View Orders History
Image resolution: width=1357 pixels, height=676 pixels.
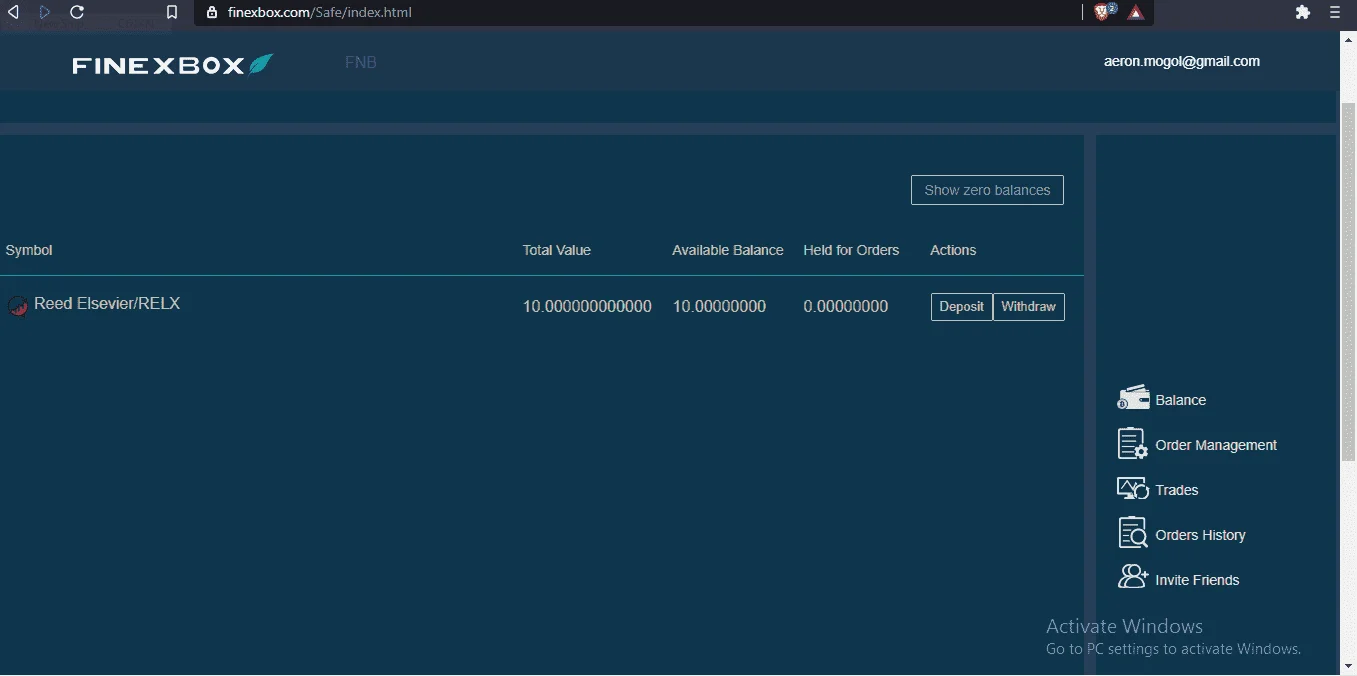coord(1201,535)
